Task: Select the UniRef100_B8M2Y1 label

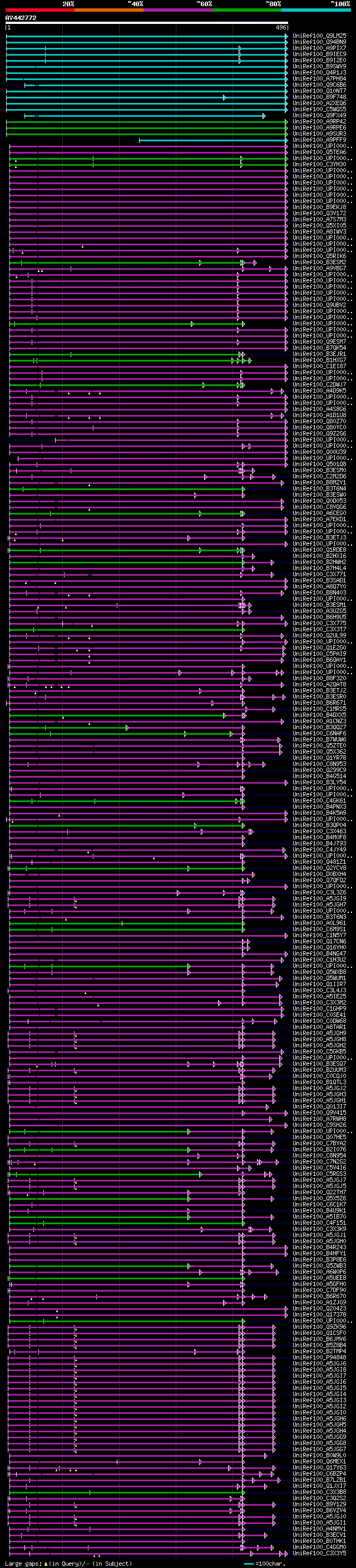Action: 319,483
